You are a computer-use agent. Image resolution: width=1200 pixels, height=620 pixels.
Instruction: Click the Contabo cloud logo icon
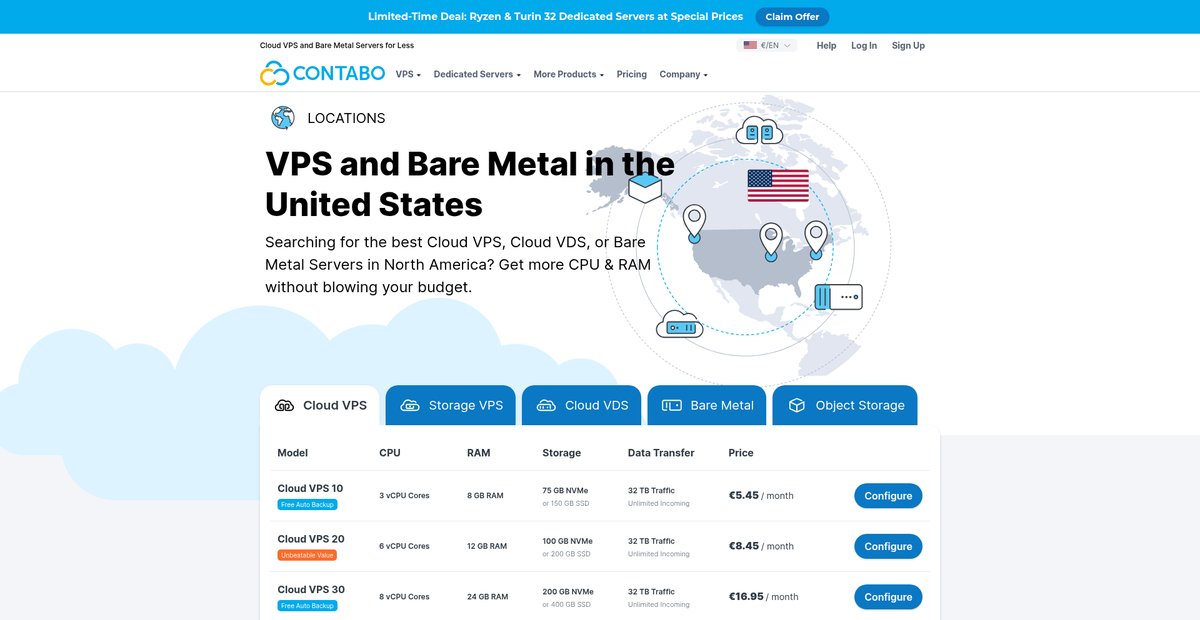(x=274, y=74)
